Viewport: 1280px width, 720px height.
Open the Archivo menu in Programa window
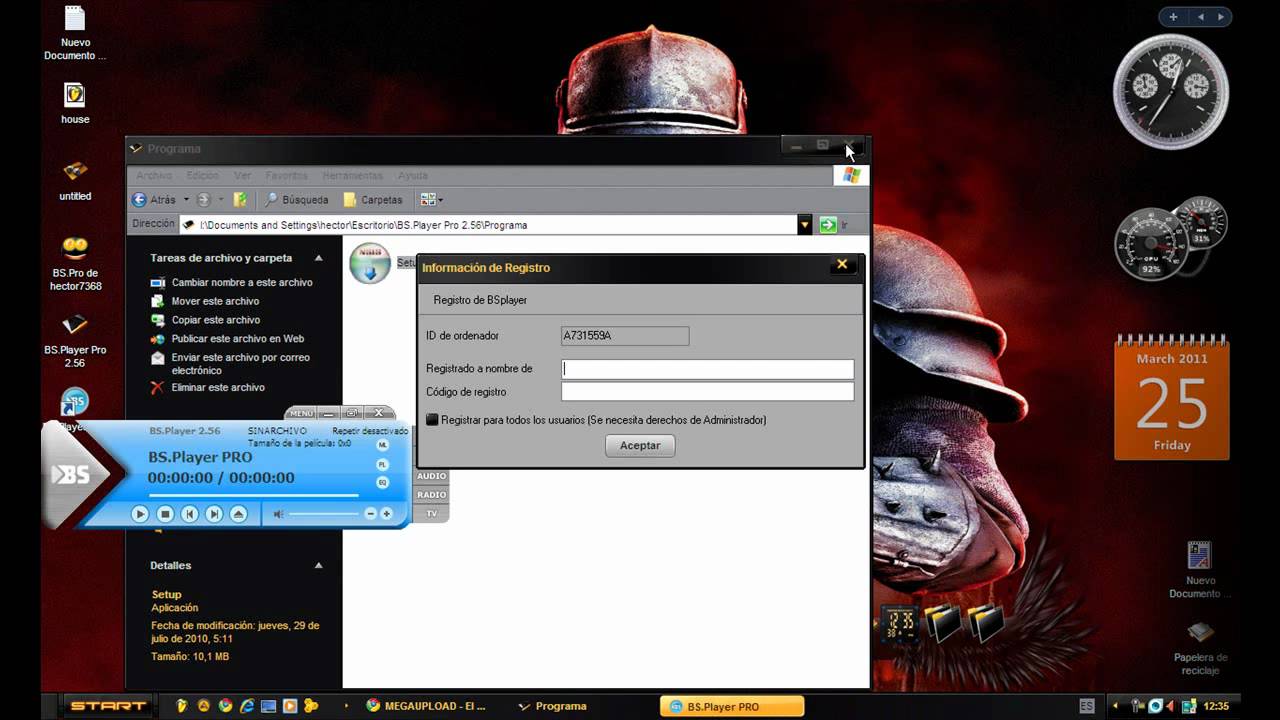(x=153, y=176)
